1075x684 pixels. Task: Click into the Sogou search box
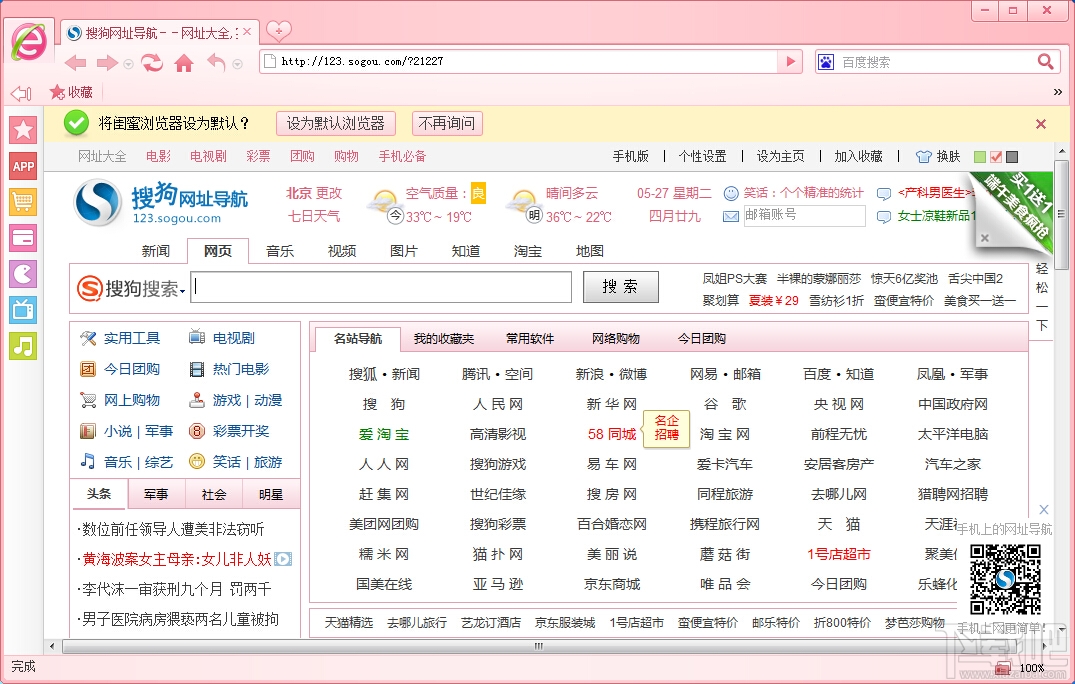click(381, 286)
